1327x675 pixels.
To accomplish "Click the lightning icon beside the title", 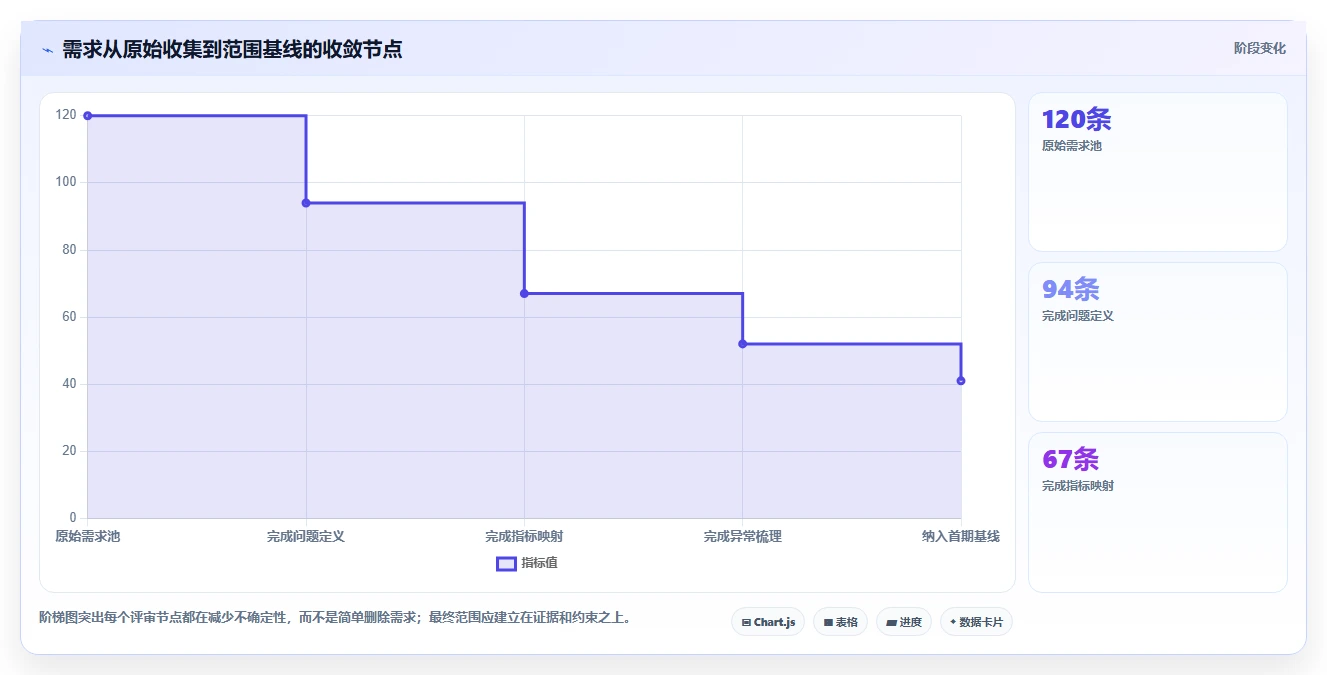I will pos(47,50).
